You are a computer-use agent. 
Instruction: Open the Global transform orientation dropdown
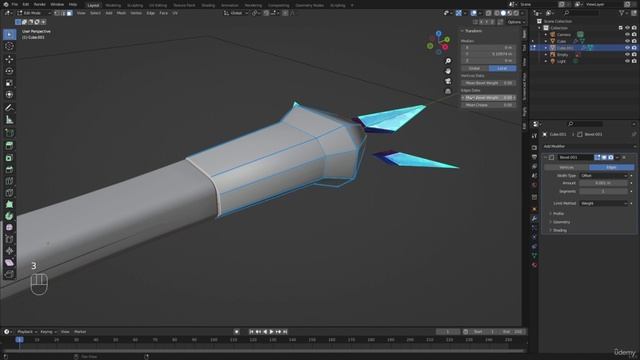point(236,13)
